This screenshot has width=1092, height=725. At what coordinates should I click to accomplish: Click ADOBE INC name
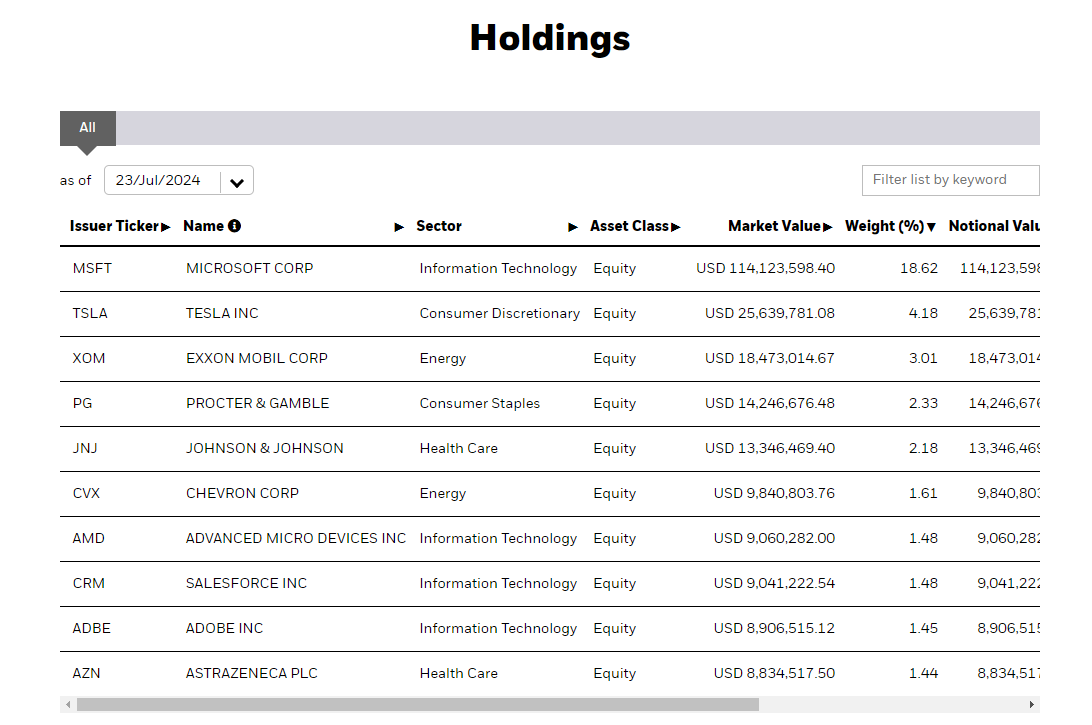click(x=224, y=629)
